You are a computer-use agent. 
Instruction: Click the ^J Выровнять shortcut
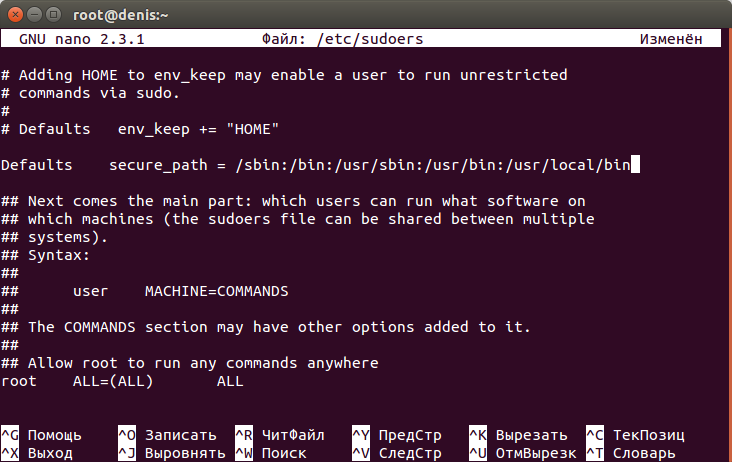coord(171,453)
